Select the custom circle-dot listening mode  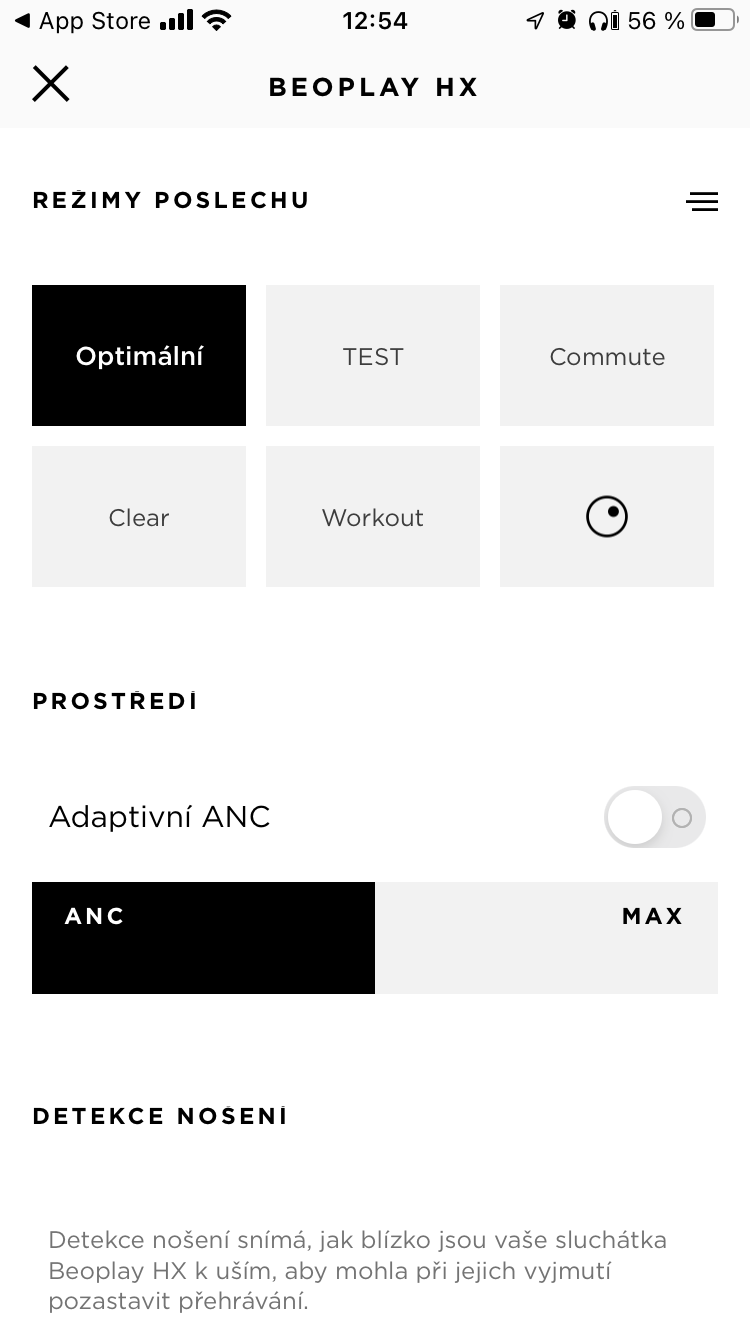pyautogui.click(x=607, y=517)
